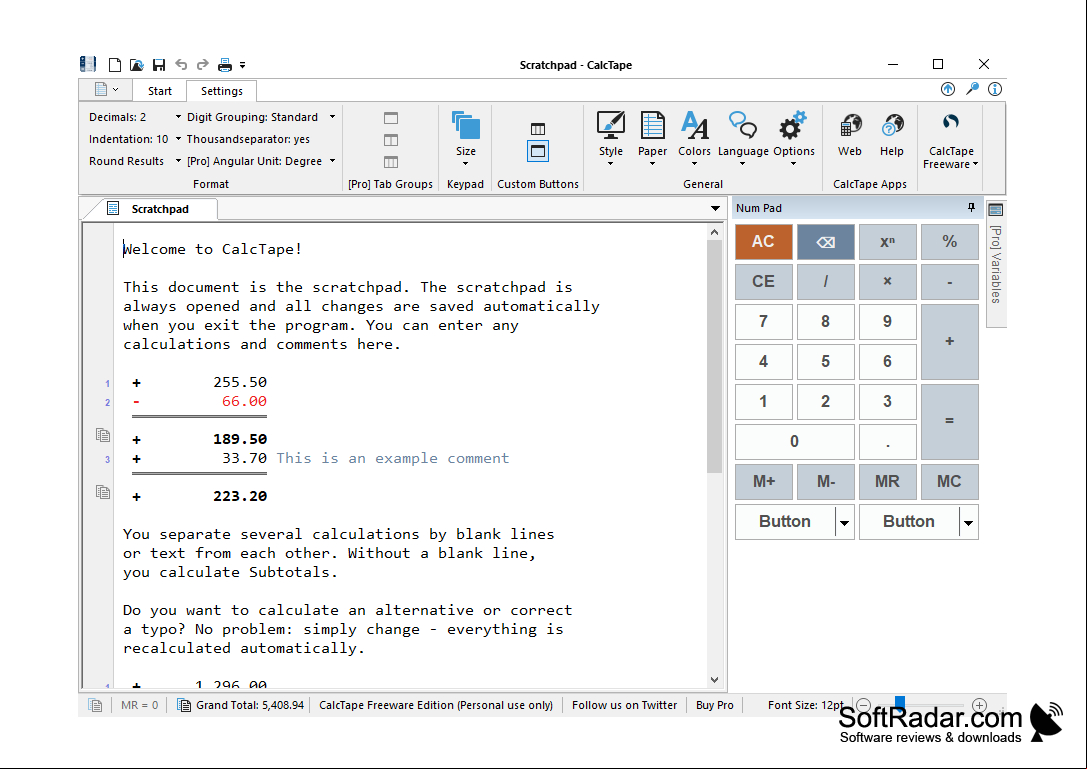
Task: Copy the 189.50 subtotal using its margin icon
Action: pos(103,435)
